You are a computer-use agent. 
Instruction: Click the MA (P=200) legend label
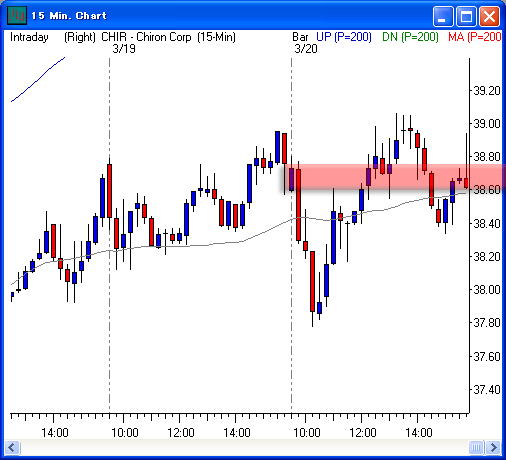click(475, 37)
